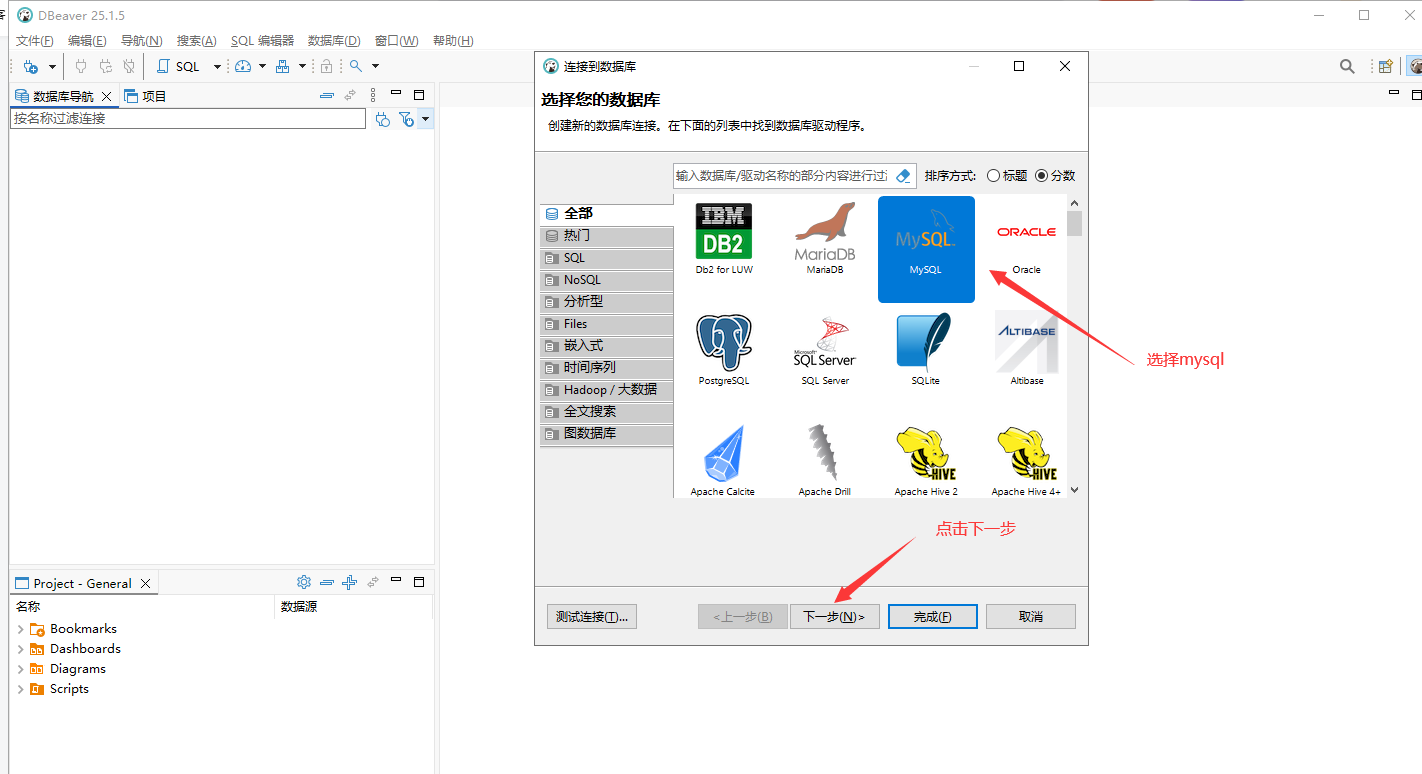Viewport: 1422px width, 774px height.
Task: Click the transaction mode gauge icon
Action: tap(245, 67)
